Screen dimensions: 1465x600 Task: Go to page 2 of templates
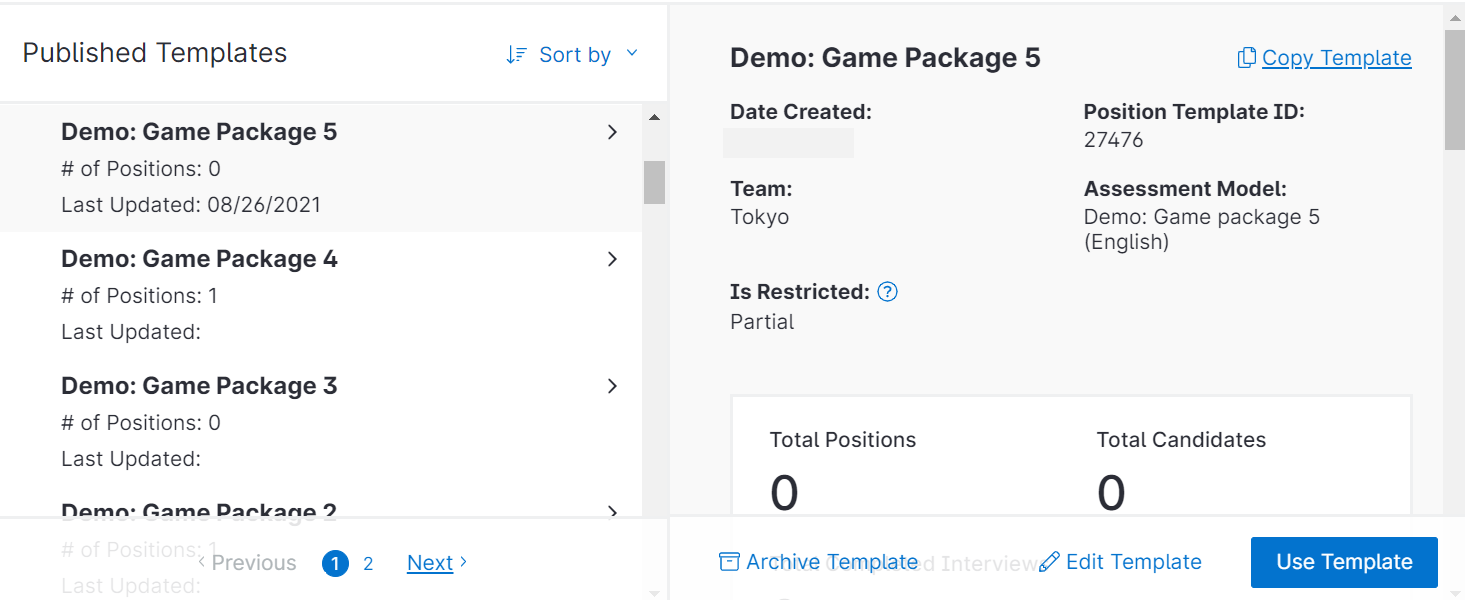point(368,564)
